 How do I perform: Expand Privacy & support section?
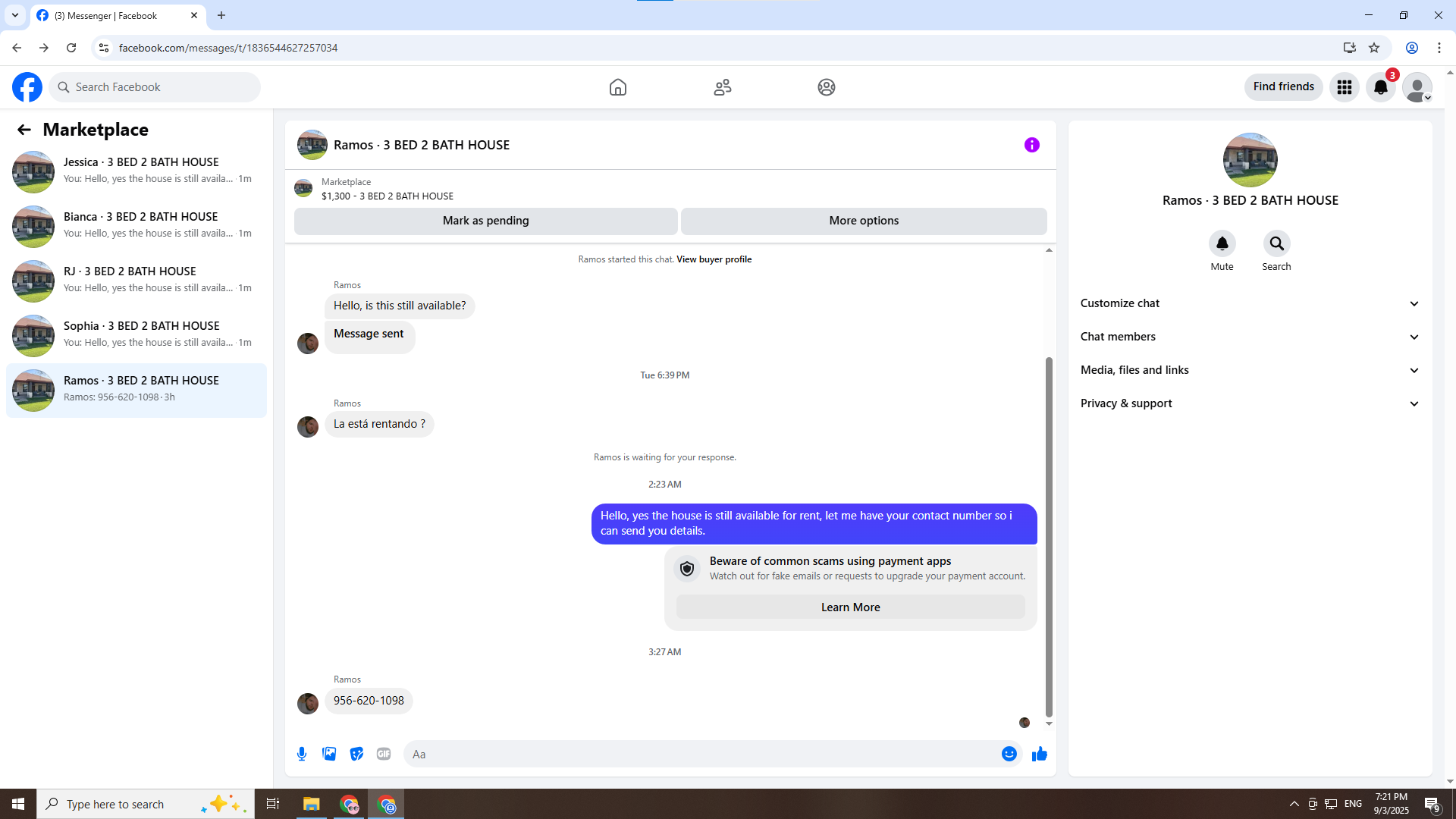coord(1250,403)
